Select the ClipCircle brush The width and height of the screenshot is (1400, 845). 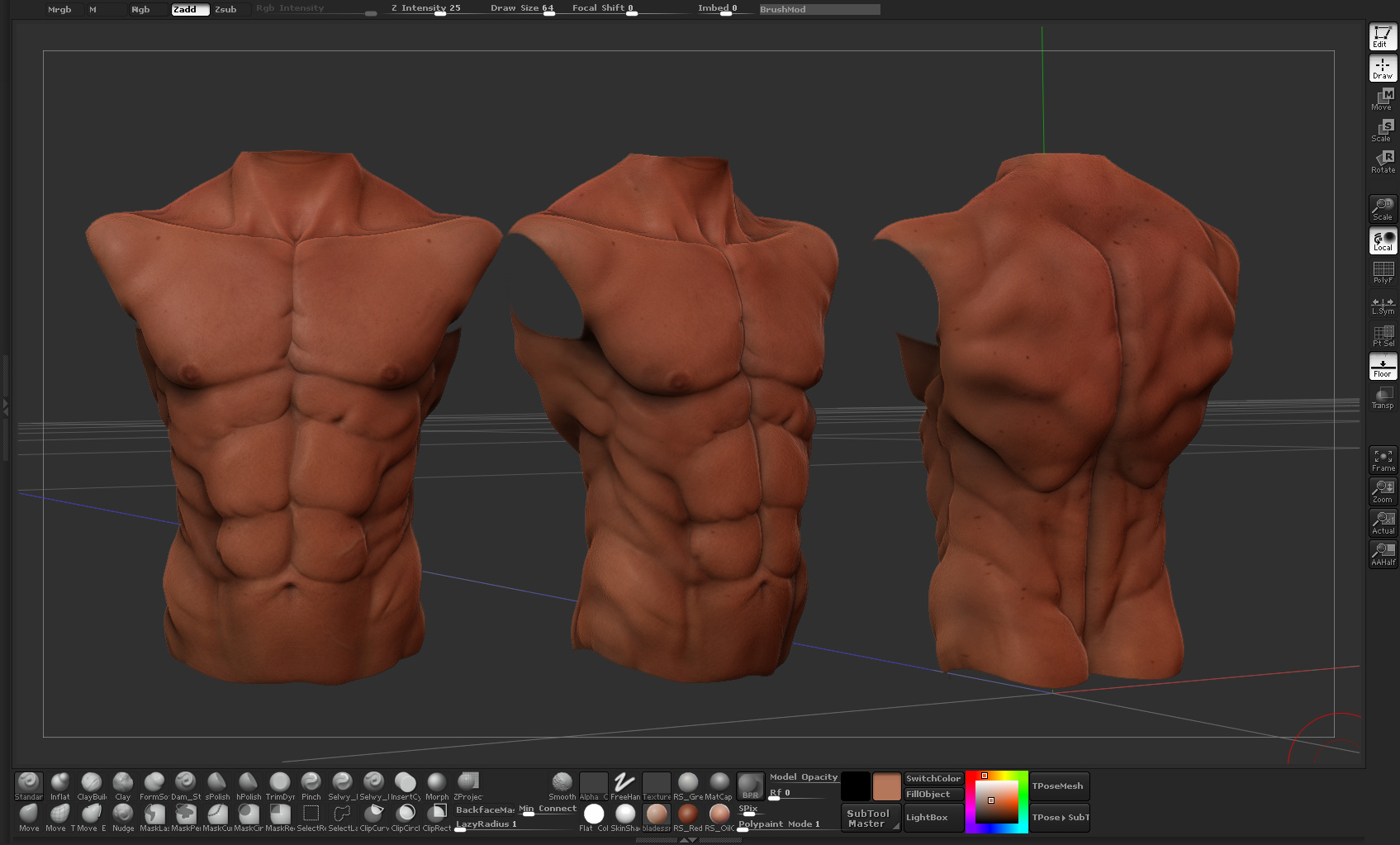point(406,817)
